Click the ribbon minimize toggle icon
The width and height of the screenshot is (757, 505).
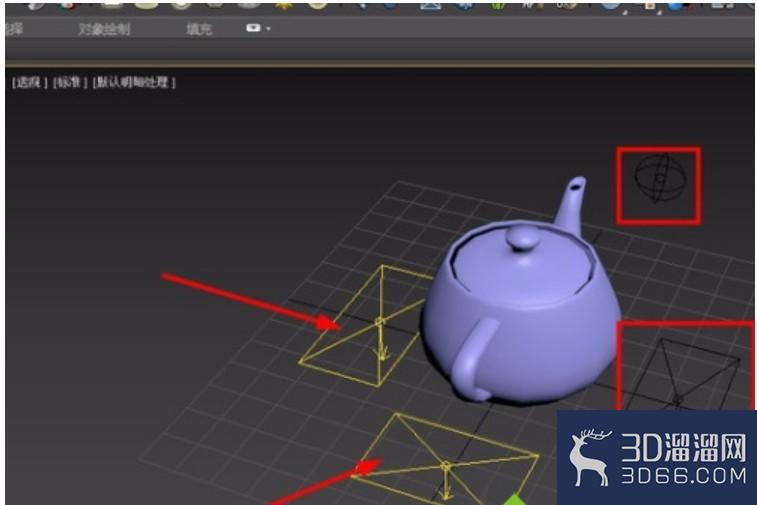tap(253, 28)
